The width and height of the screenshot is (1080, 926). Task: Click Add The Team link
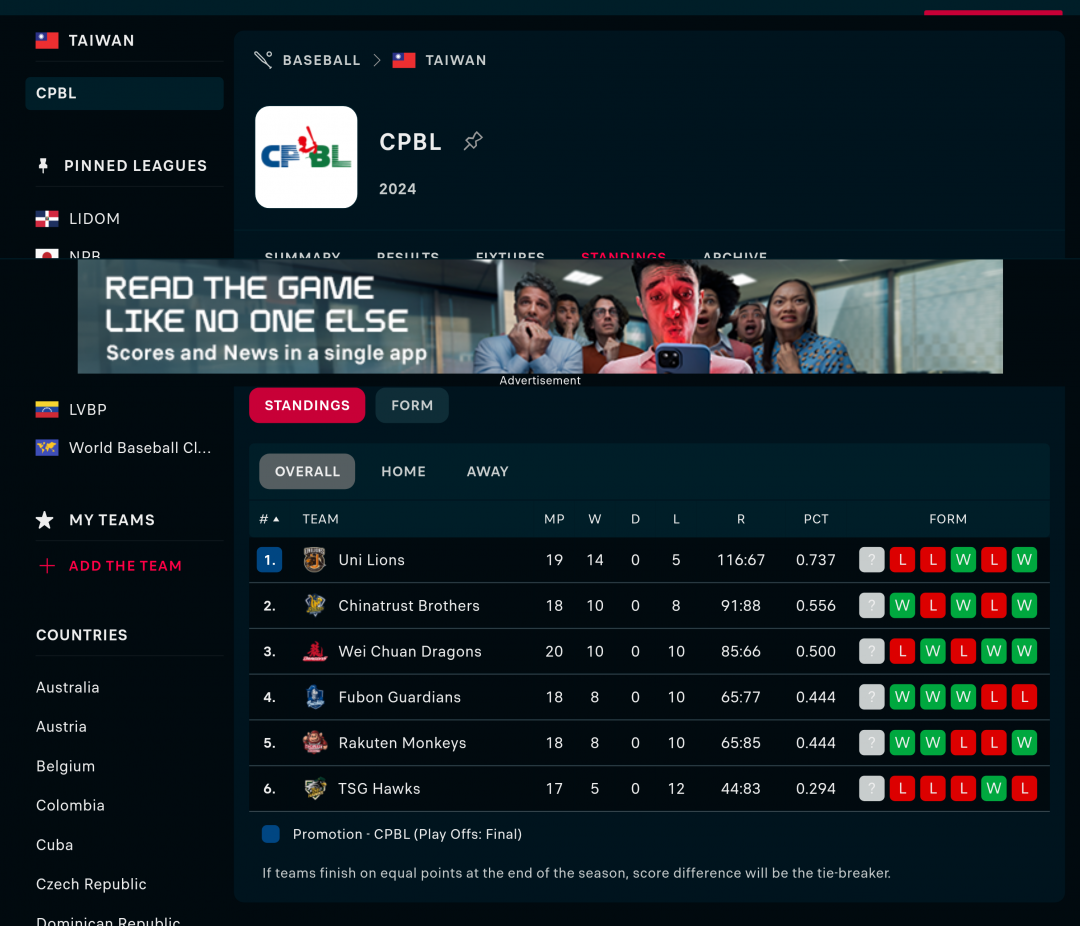(125, 566)
